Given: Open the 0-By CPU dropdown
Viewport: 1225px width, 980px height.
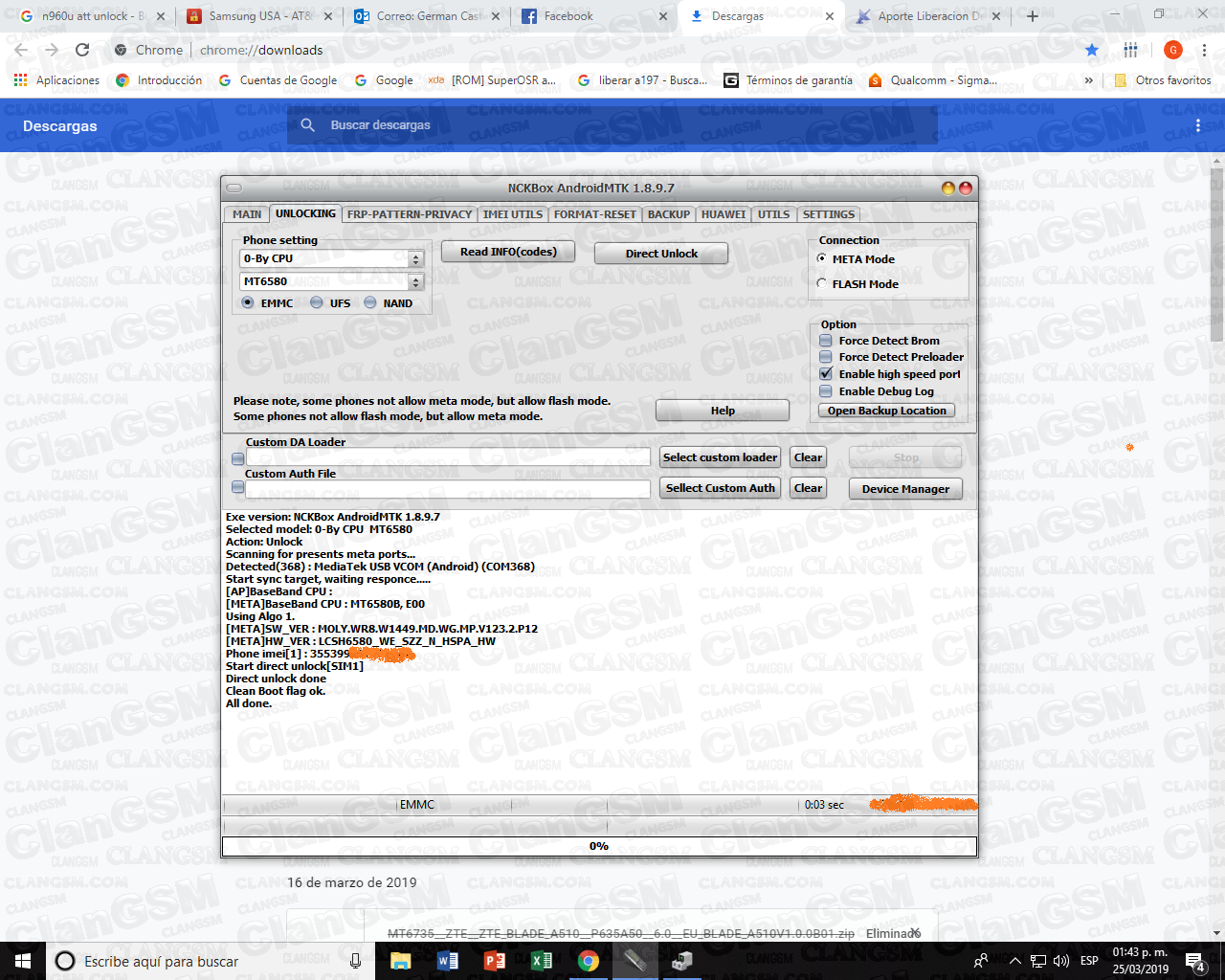Looking at the screenshot, I should point(415,258).
